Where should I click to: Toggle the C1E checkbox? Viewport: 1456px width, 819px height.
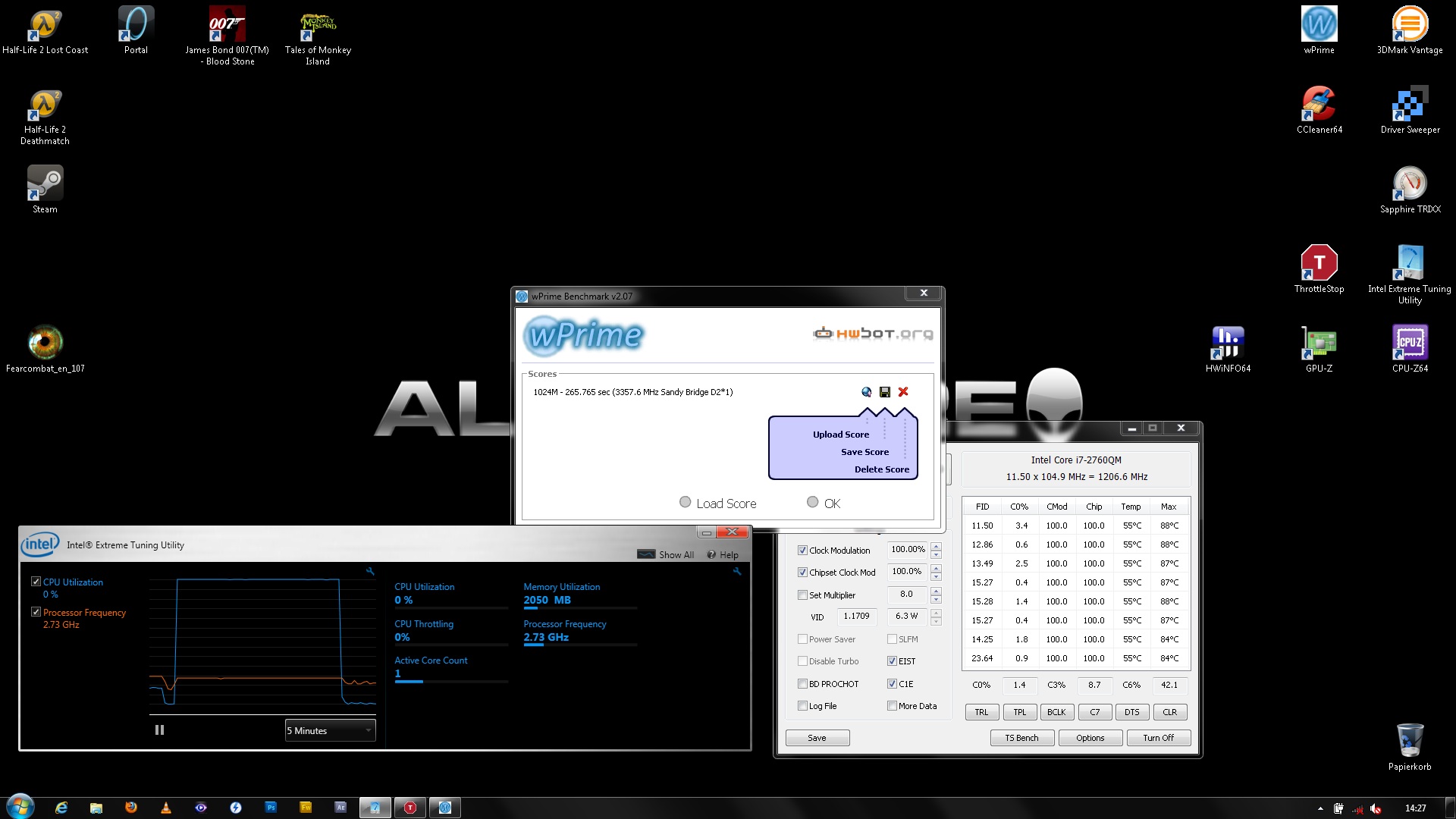click(892, 684)
